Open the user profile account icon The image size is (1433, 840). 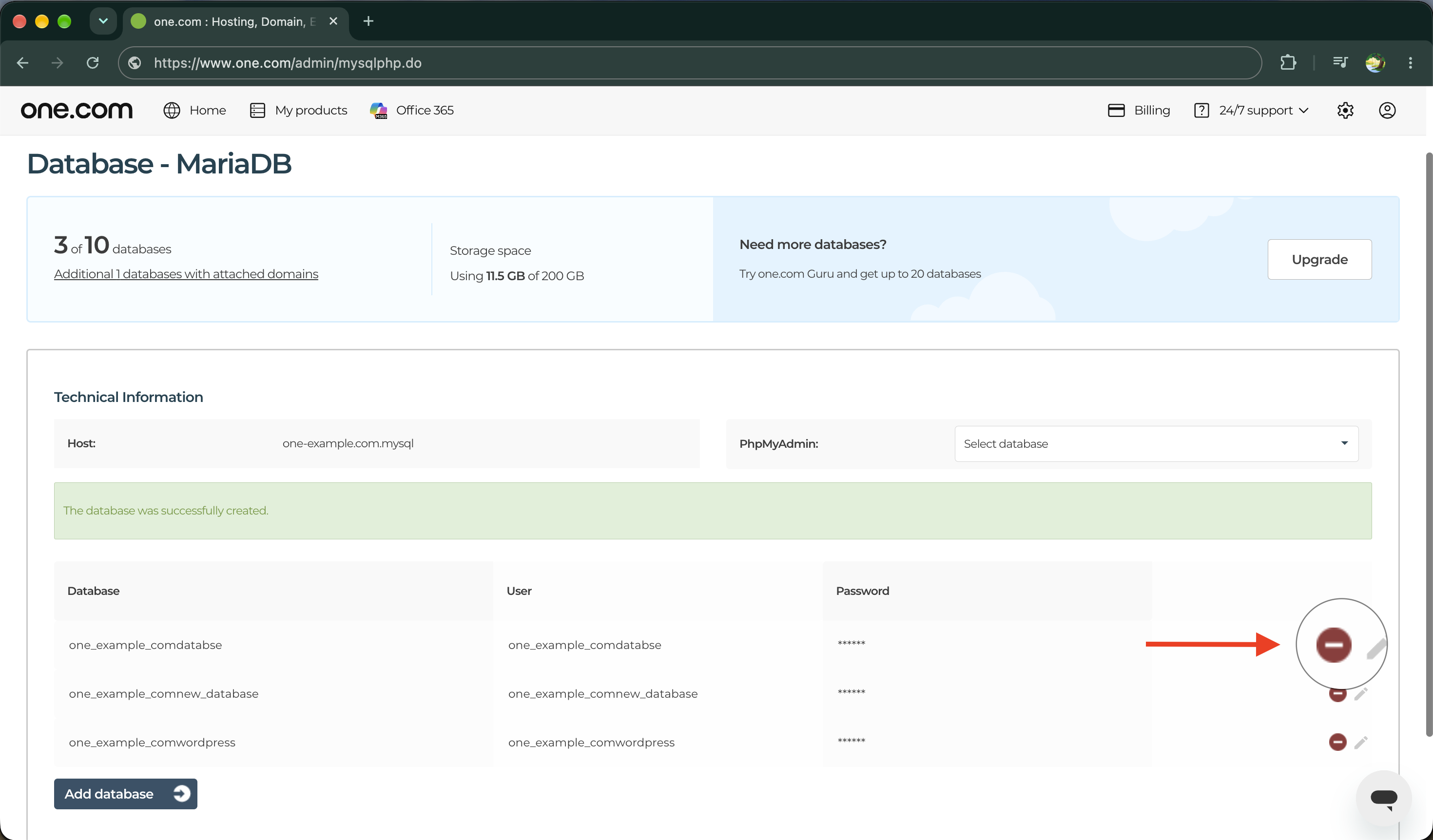coord(1387,110)
